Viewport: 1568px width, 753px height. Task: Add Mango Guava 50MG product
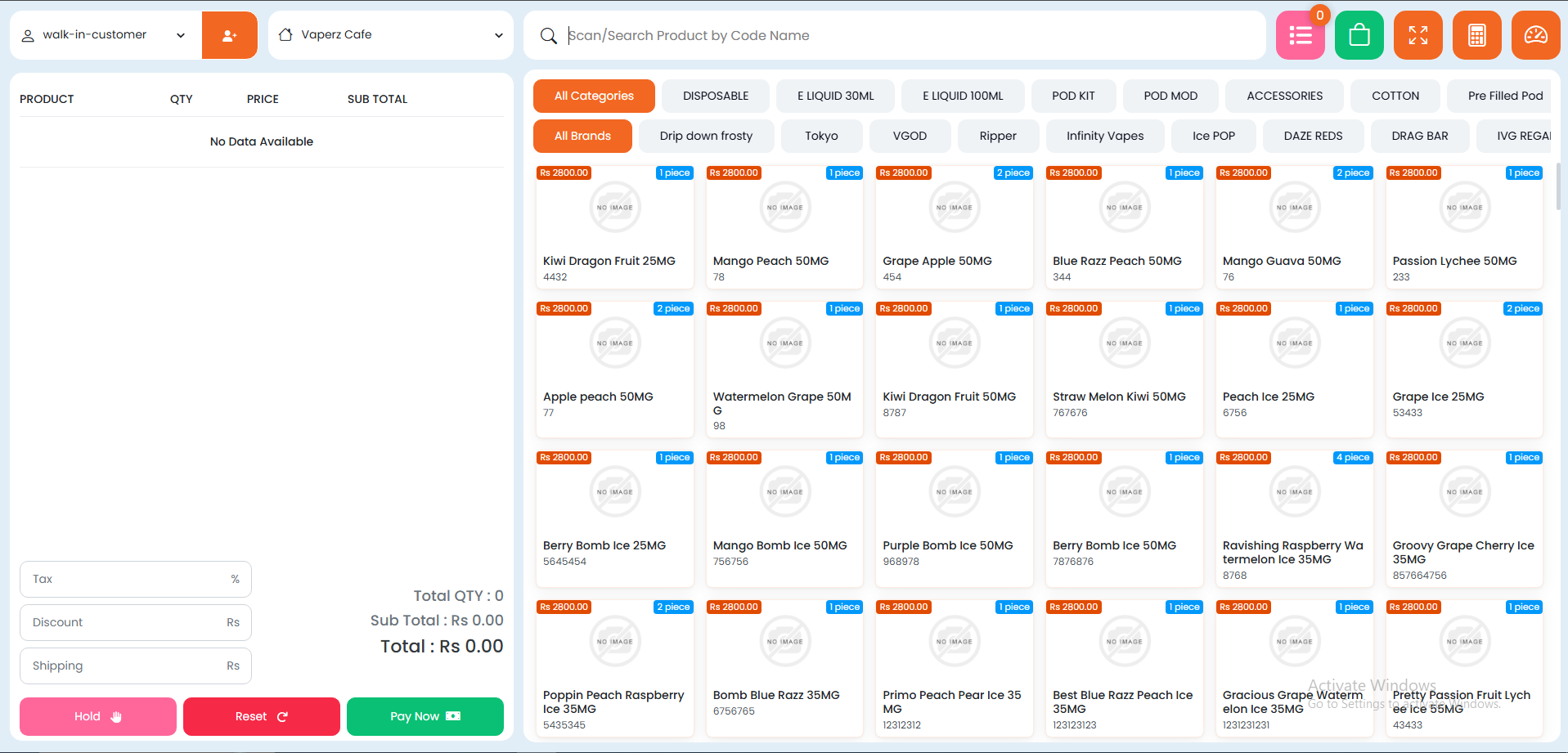pos(1295,227)
